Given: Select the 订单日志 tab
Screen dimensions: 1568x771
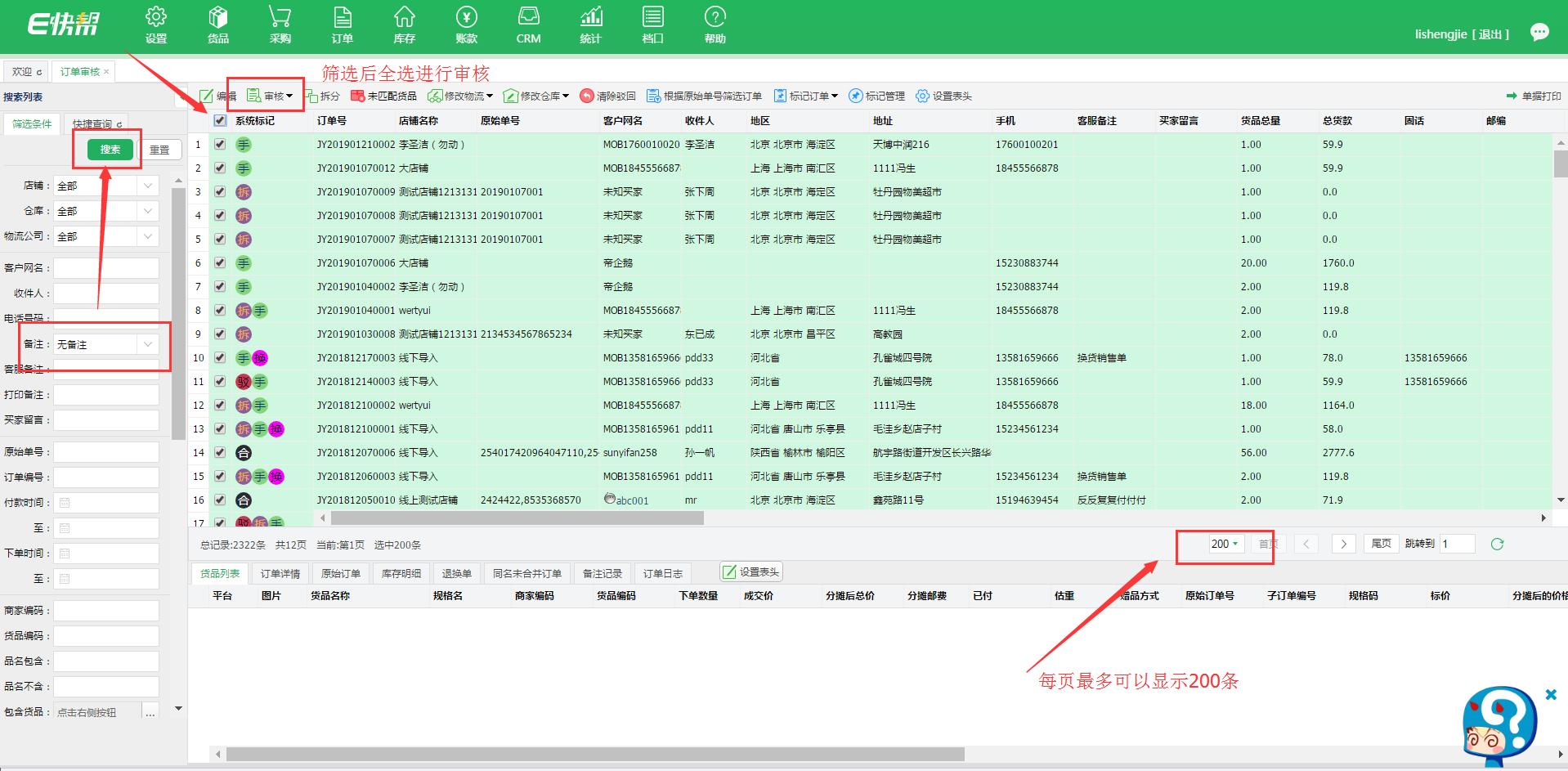Looking at the screenshot, I should [663, 573].
